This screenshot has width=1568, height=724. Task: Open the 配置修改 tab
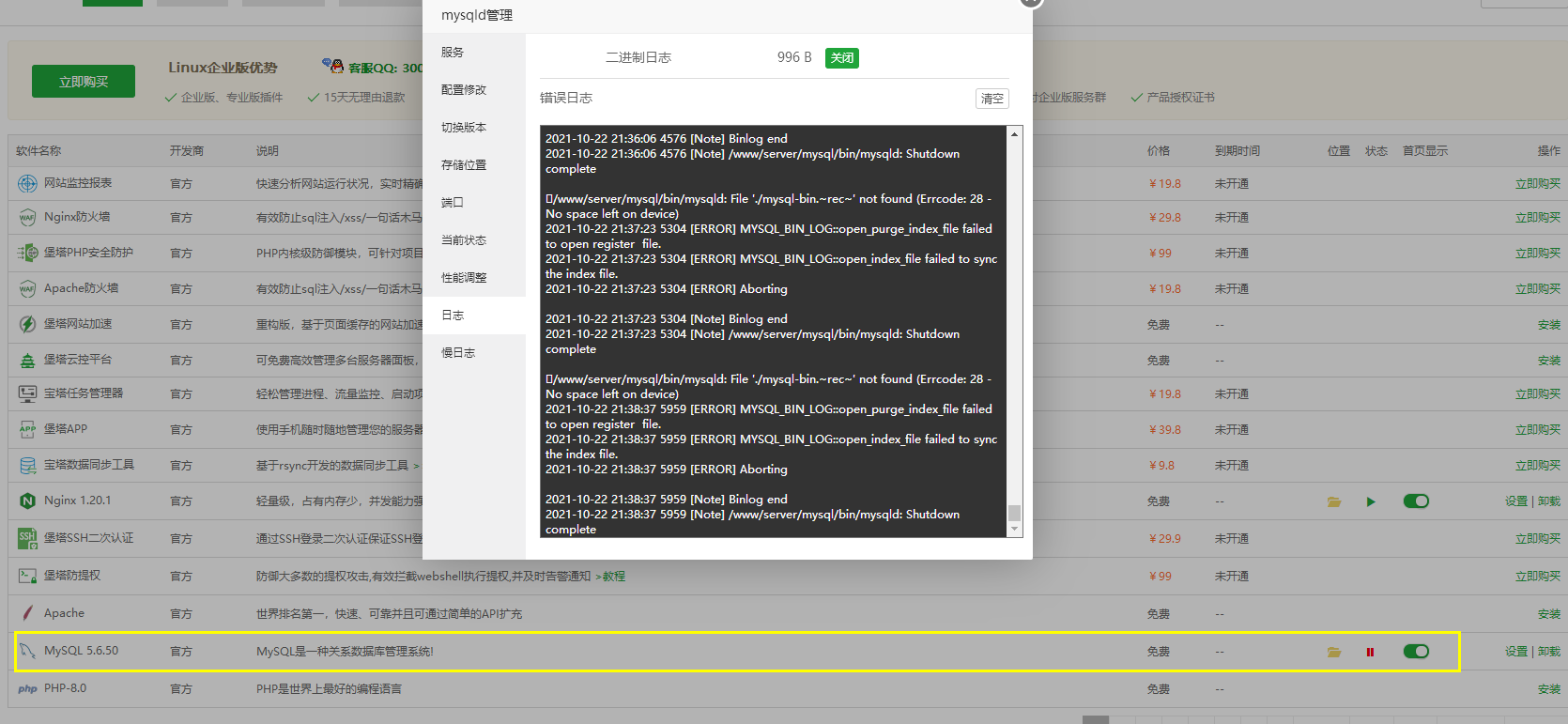click(x=474, y=90)
